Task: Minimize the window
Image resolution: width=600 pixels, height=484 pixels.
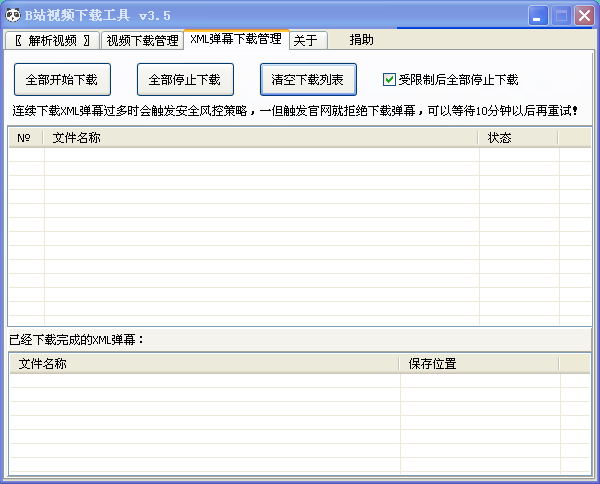Action: tap(538, 16)
